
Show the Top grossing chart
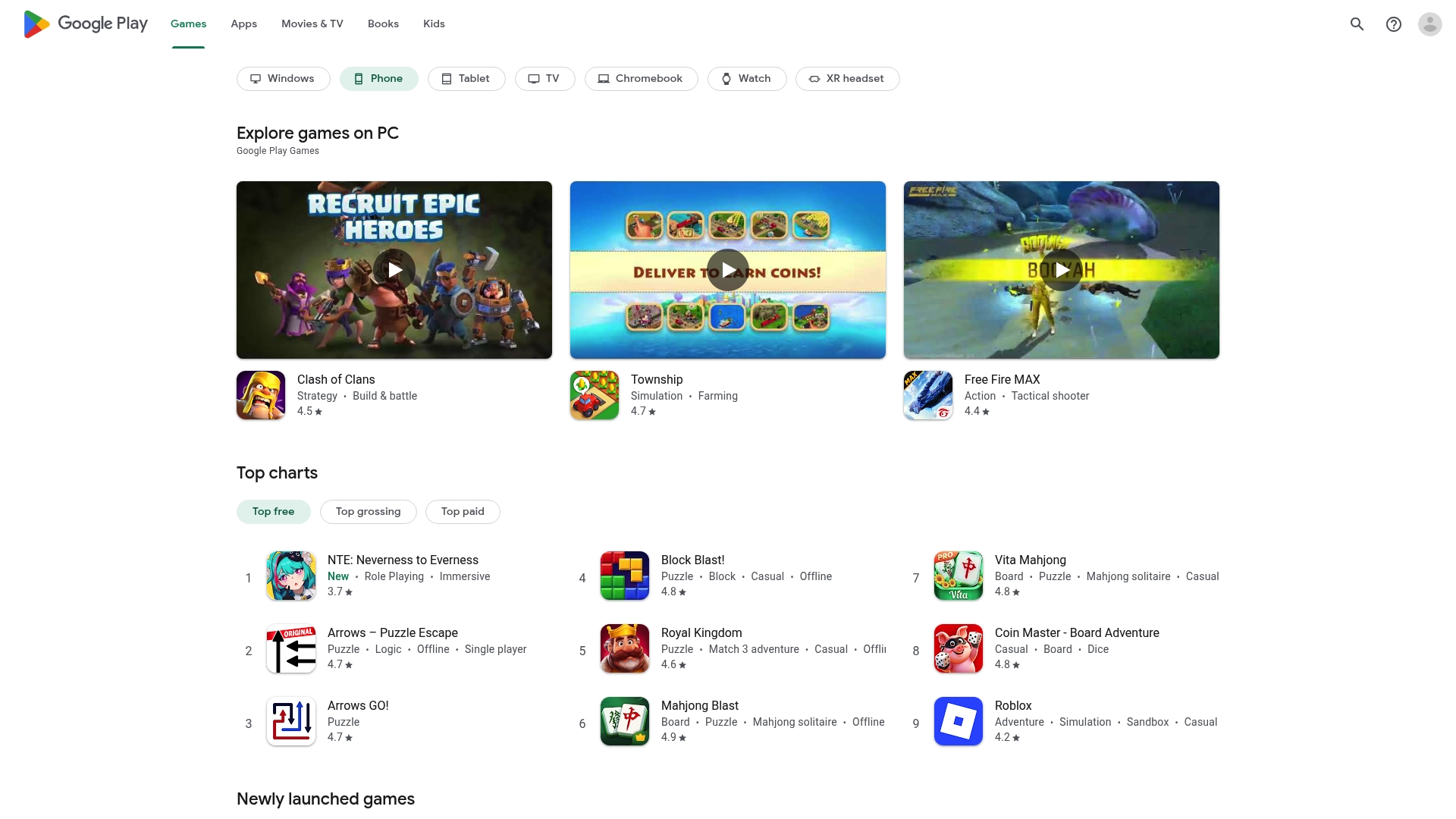pos(369,512)
